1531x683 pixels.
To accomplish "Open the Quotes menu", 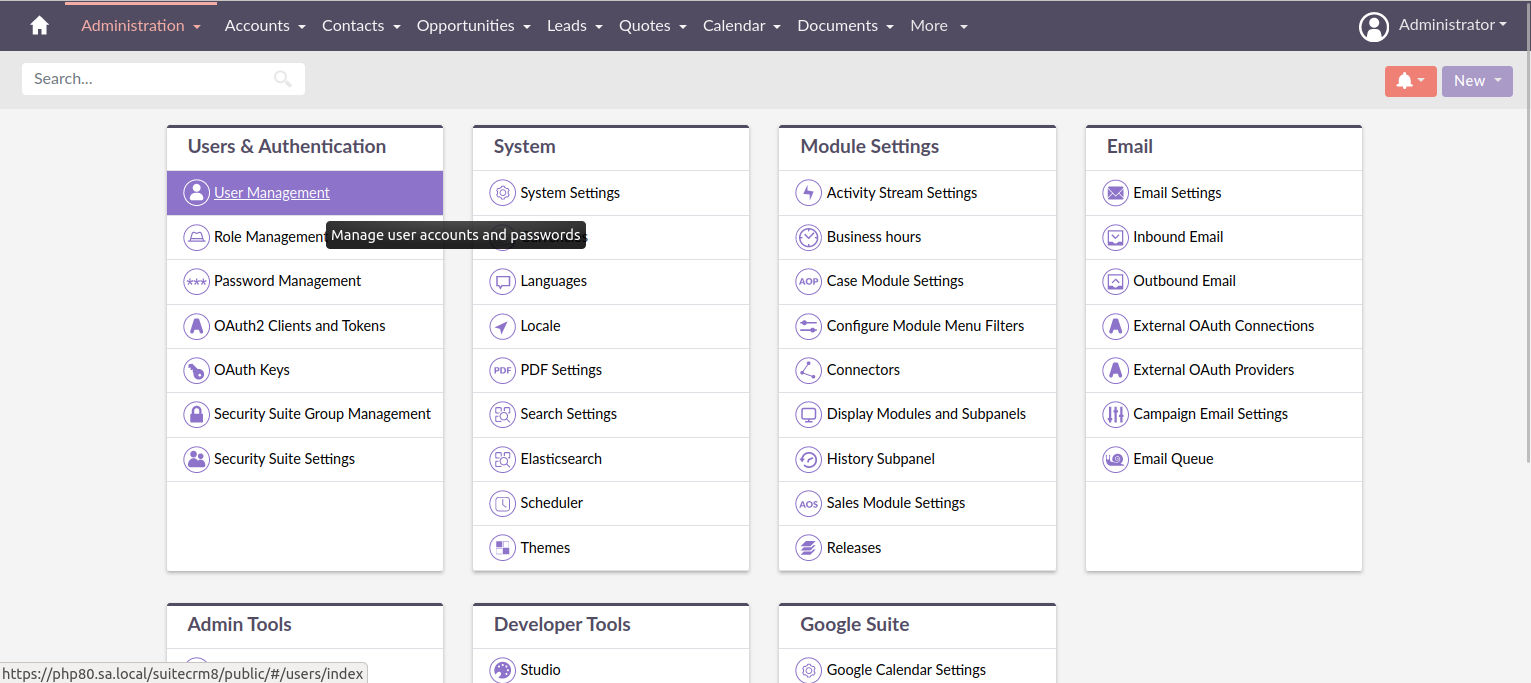I will tap(651, 25).
